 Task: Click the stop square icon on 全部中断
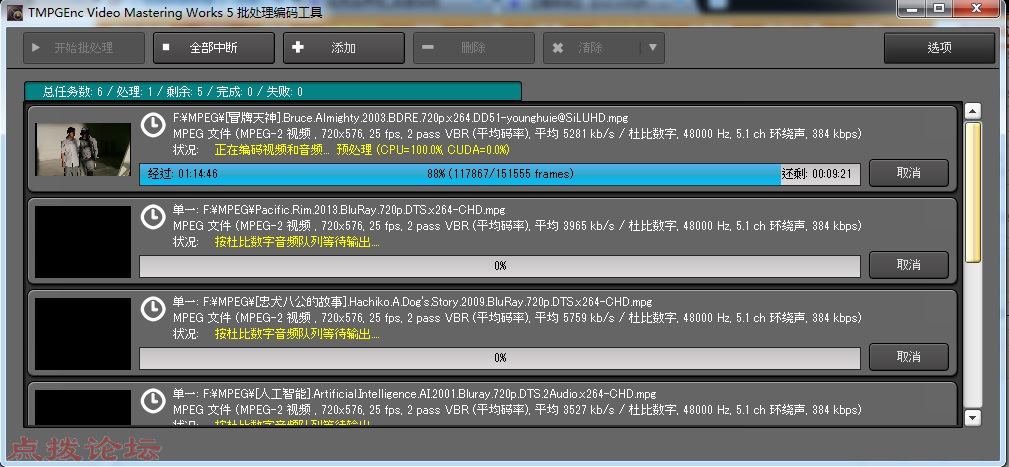[166, 47]
